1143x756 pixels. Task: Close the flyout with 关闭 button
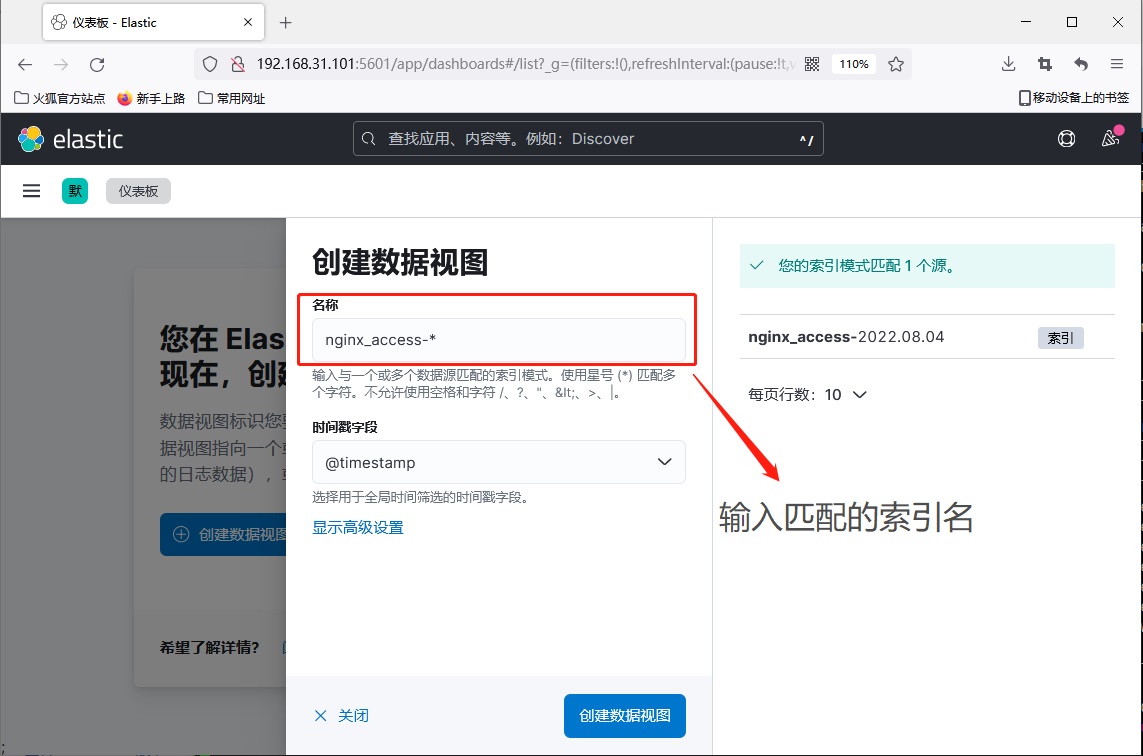342,716
